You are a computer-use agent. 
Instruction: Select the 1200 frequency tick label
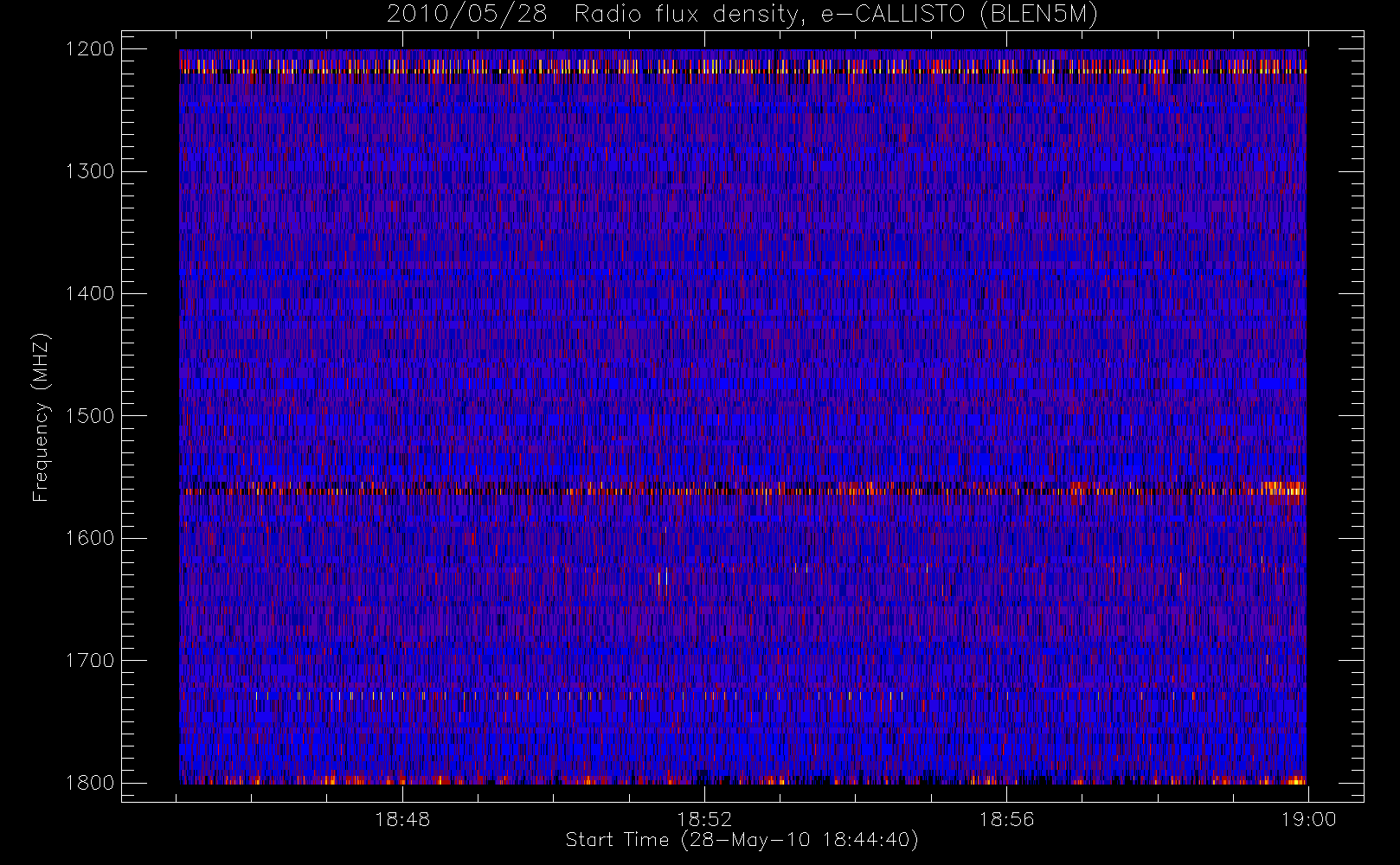(x=90, y=49)
